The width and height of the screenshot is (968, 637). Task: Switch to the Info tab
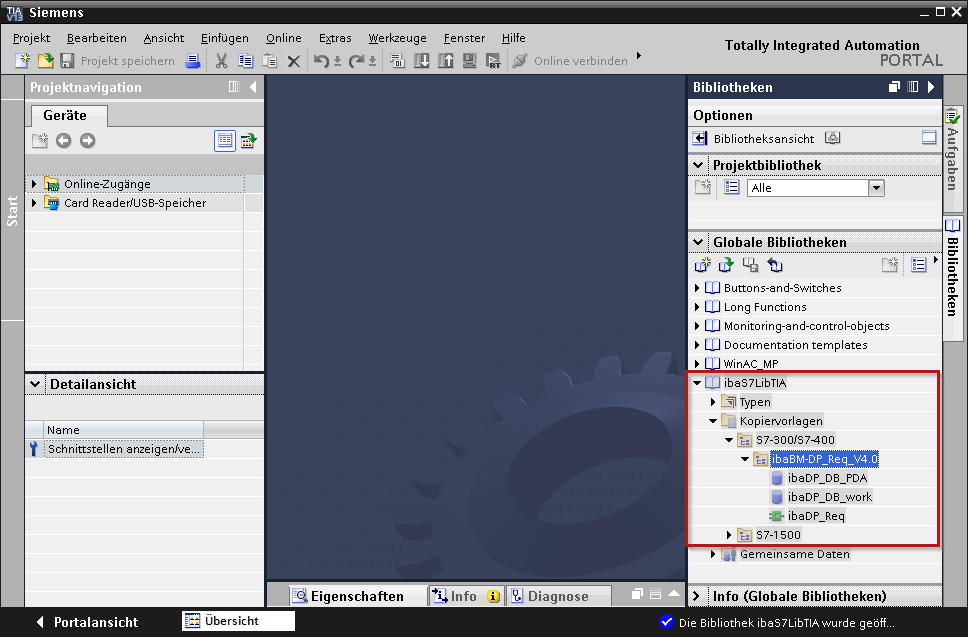tap(466, 596)
